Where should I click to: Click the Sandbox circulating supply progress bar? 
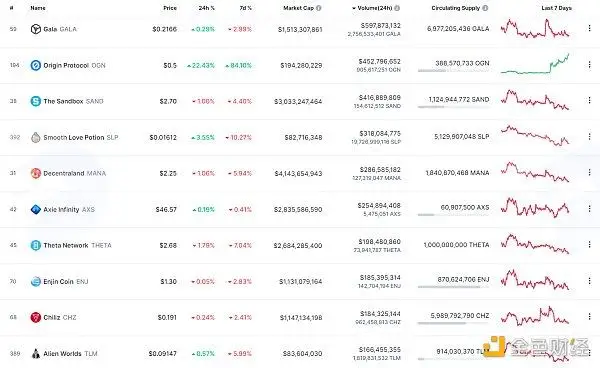coord(453,107)
